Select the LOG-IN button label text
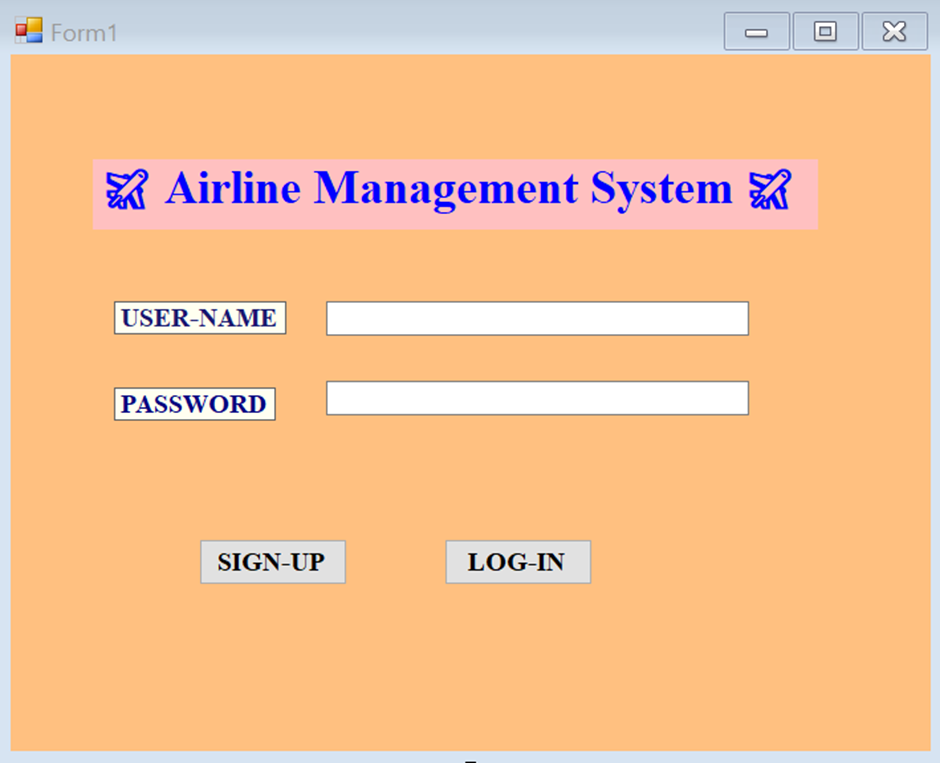 [517, 561]
